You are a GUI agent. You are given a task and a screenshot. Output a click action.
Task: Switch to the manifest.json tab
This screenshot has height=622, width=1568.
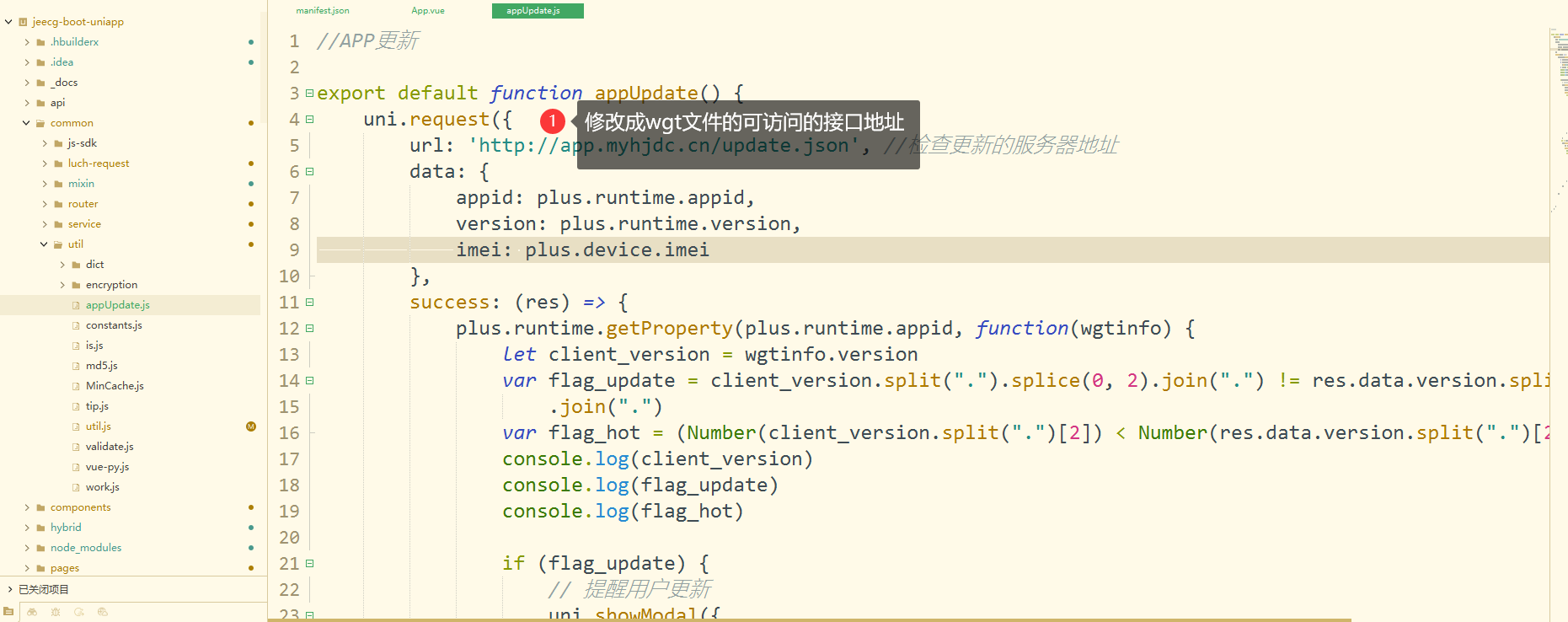click(x=323, y=11)
